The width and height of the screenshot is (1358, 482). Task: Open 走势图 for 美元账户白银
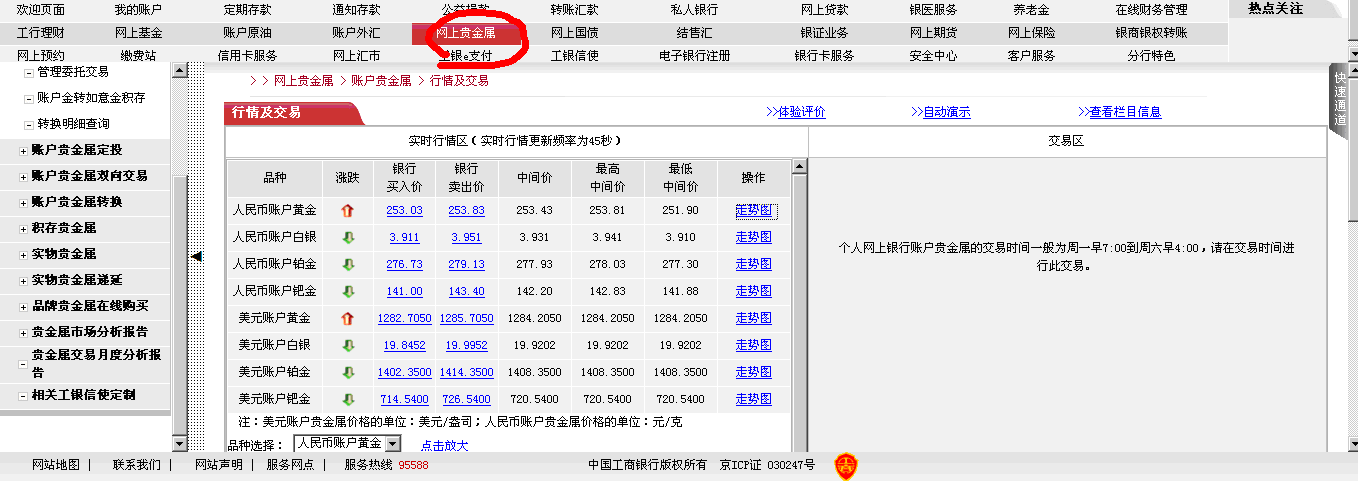754,346
